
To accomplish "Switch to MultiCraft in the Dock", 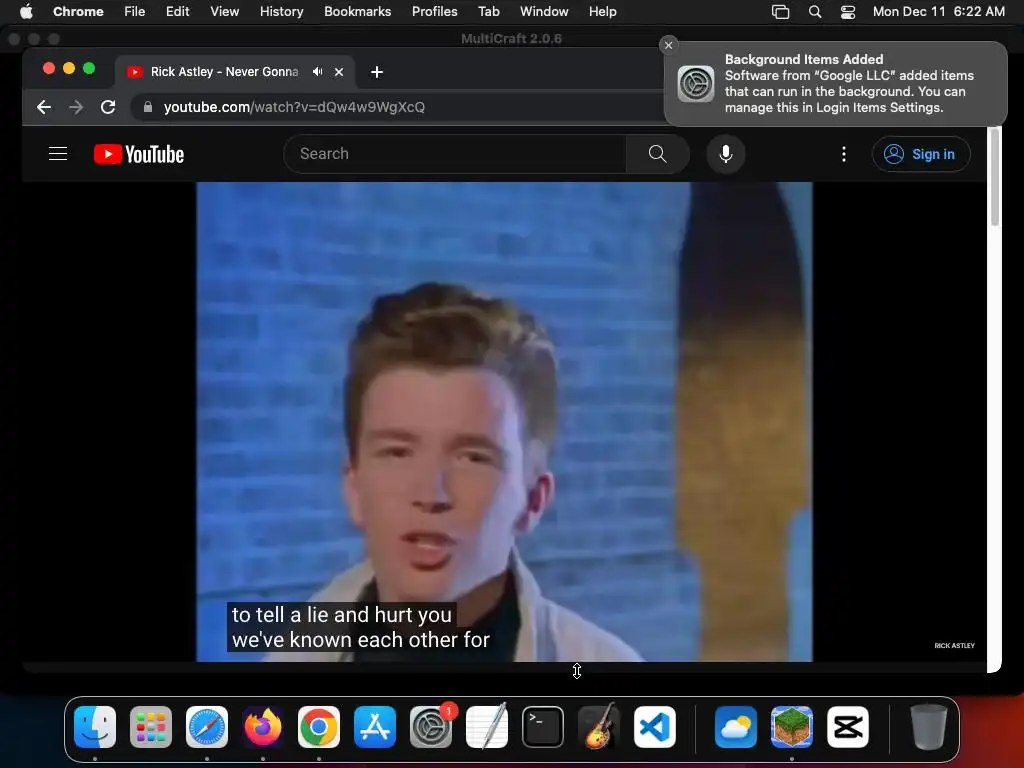I will pyautogui.click(x=792, y=727).
